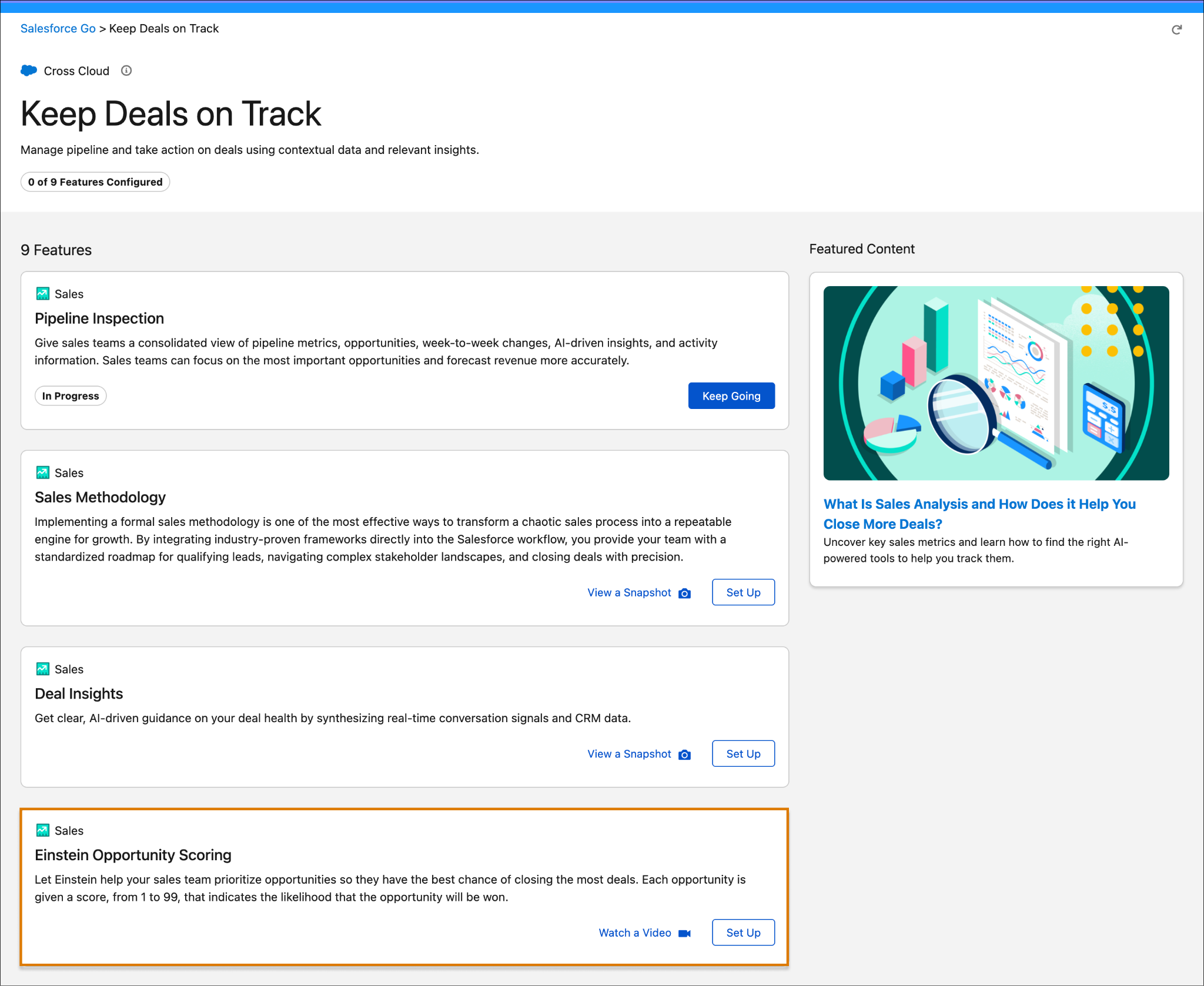Click the Keep Deals on Track breadcrumb text
Image resolution: width=1204 pixels, height=986 pixels.
(x=164, y=28)
